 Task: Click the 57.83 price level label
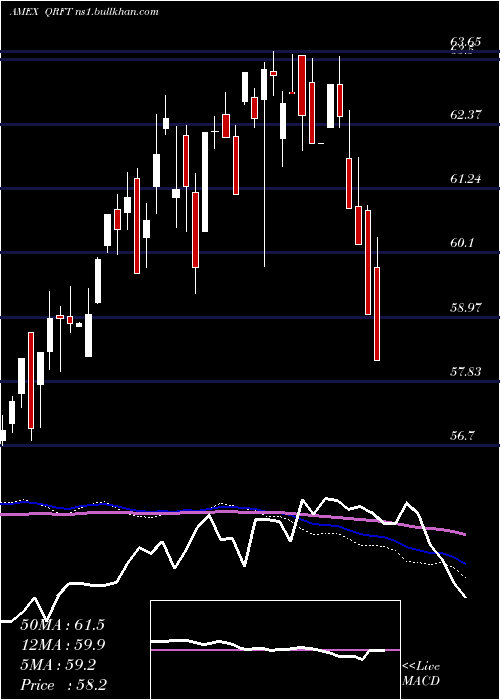click(466, 371)
